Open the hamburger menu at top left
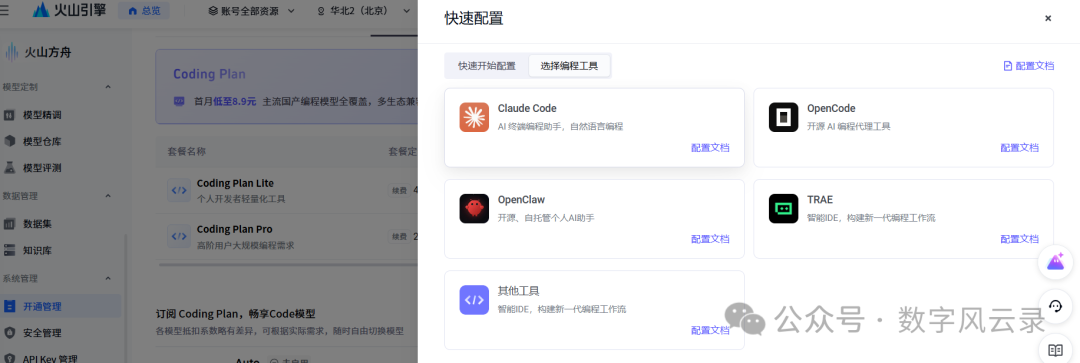 (x=5, y=10)
